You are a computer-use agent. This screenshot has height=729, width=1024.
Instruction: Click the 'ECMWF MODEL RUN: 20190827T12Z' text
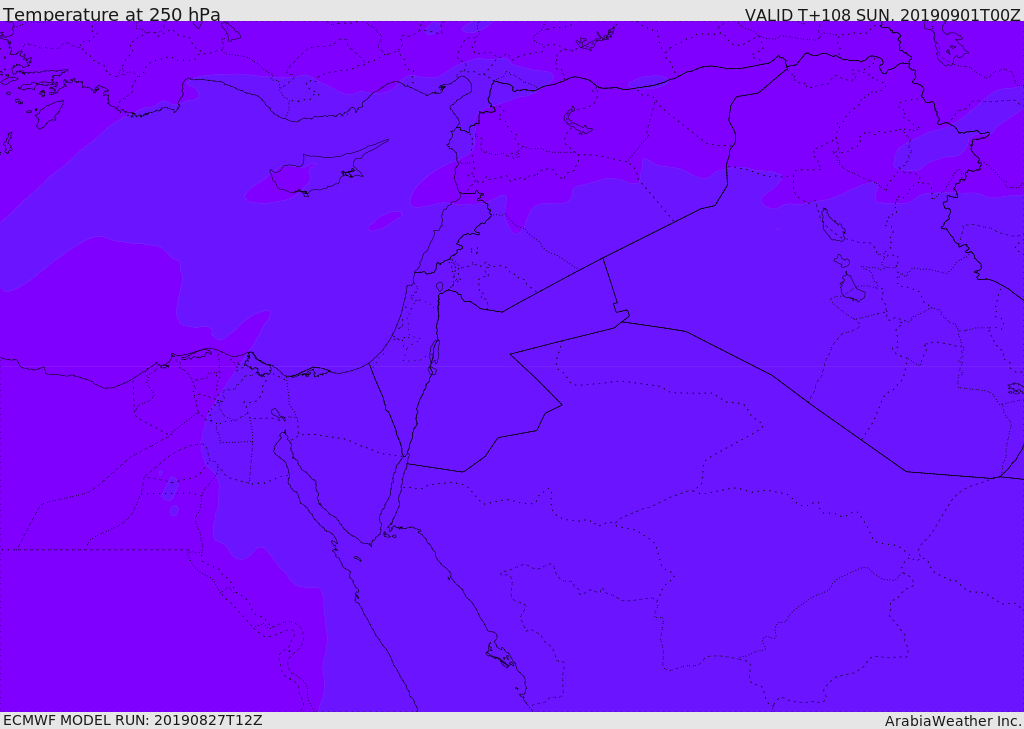133,720
